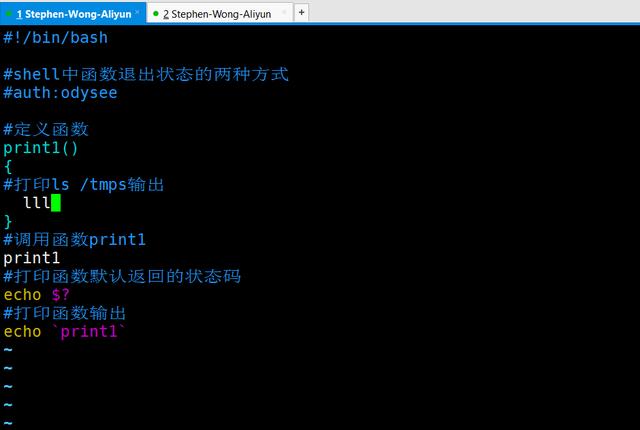The width and height of the screenshot is (640, 430).
Task: Click the "#!/bin/bash" shebang line
Action: point(56,38)
